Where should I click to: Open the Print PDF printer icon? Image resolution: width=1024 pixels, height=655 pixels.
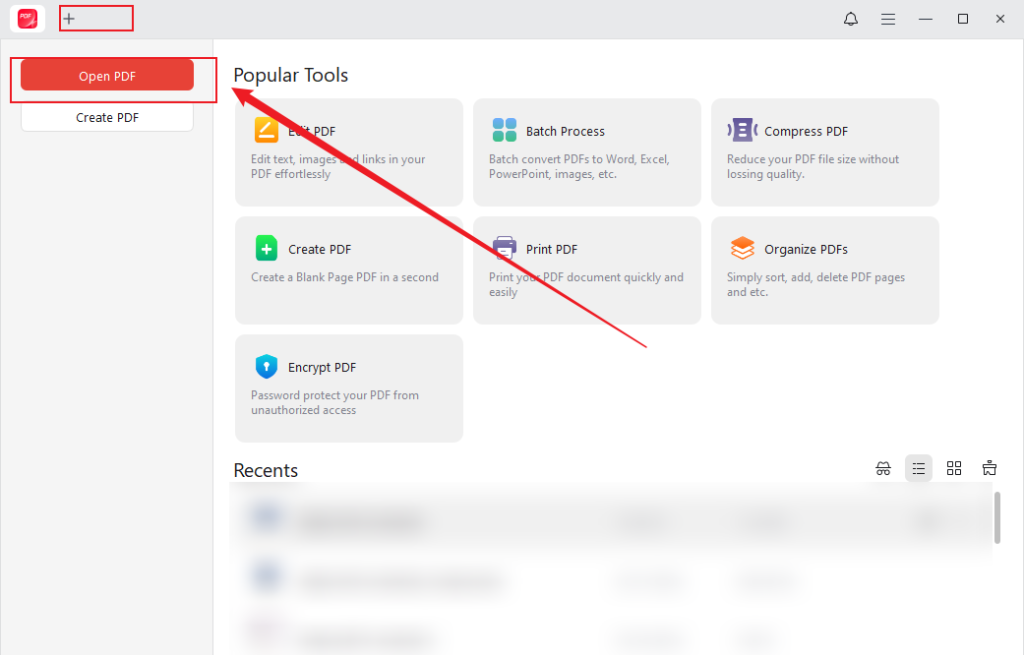point(503,247)
